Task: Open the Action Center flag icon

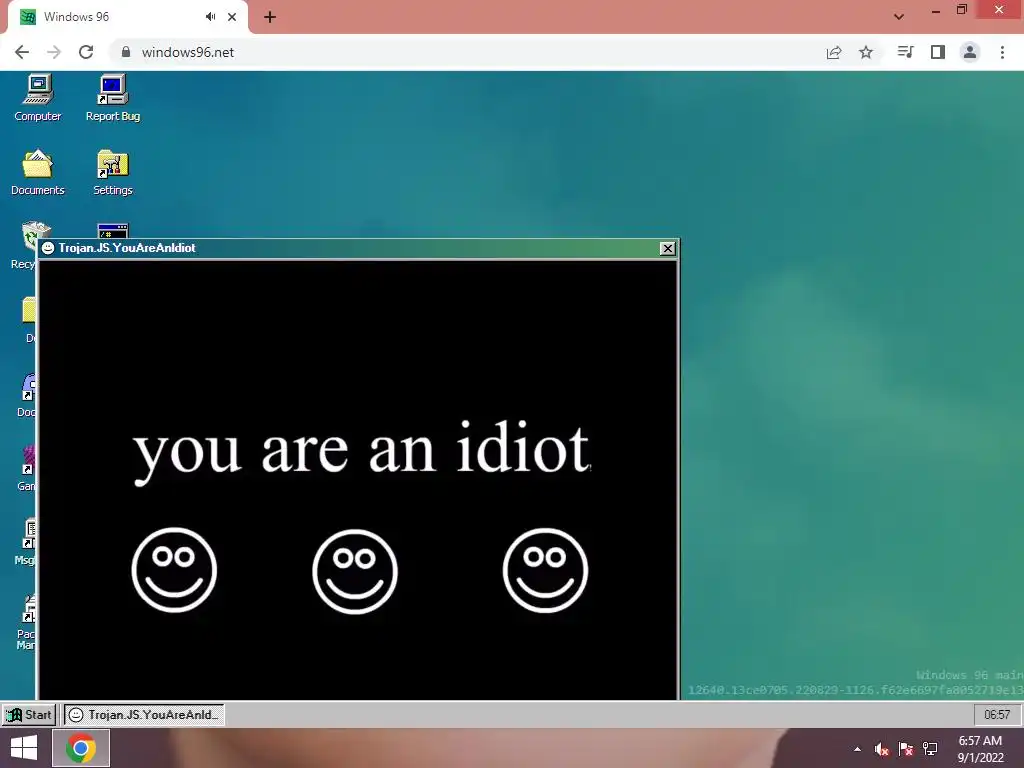Action: tap(906, 749)
